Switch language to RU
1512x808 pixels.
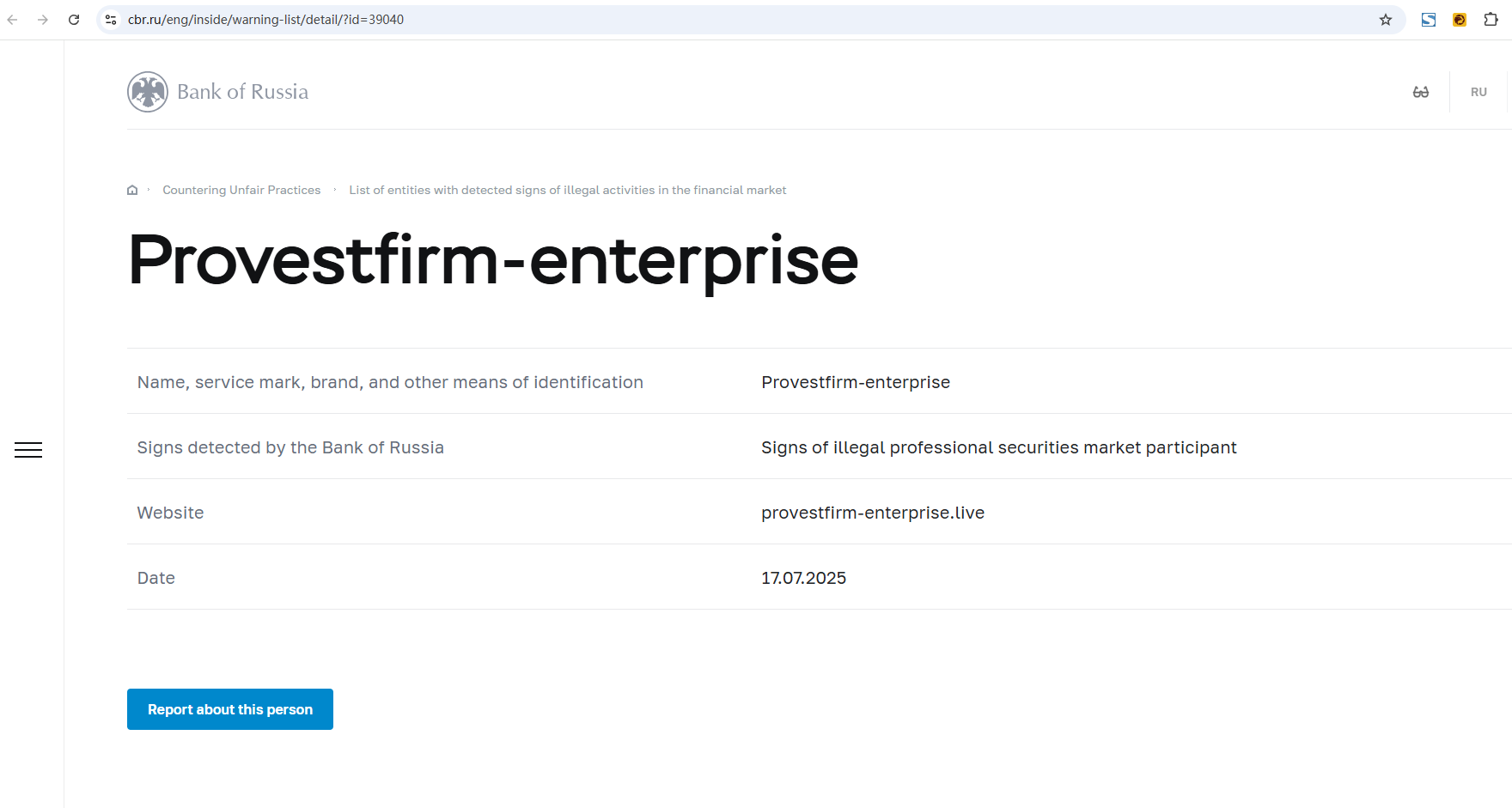point(1478,92)
